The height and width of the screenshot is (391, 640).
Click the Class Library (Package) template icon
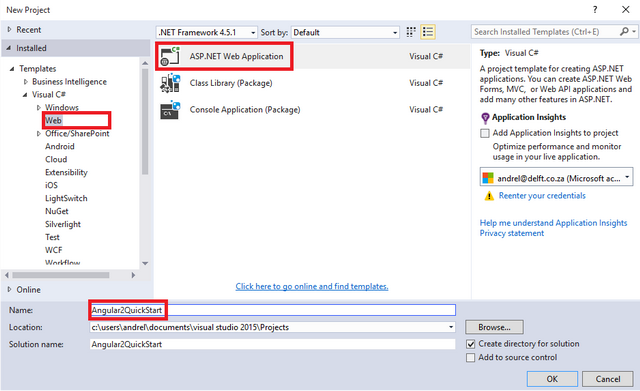170,83
